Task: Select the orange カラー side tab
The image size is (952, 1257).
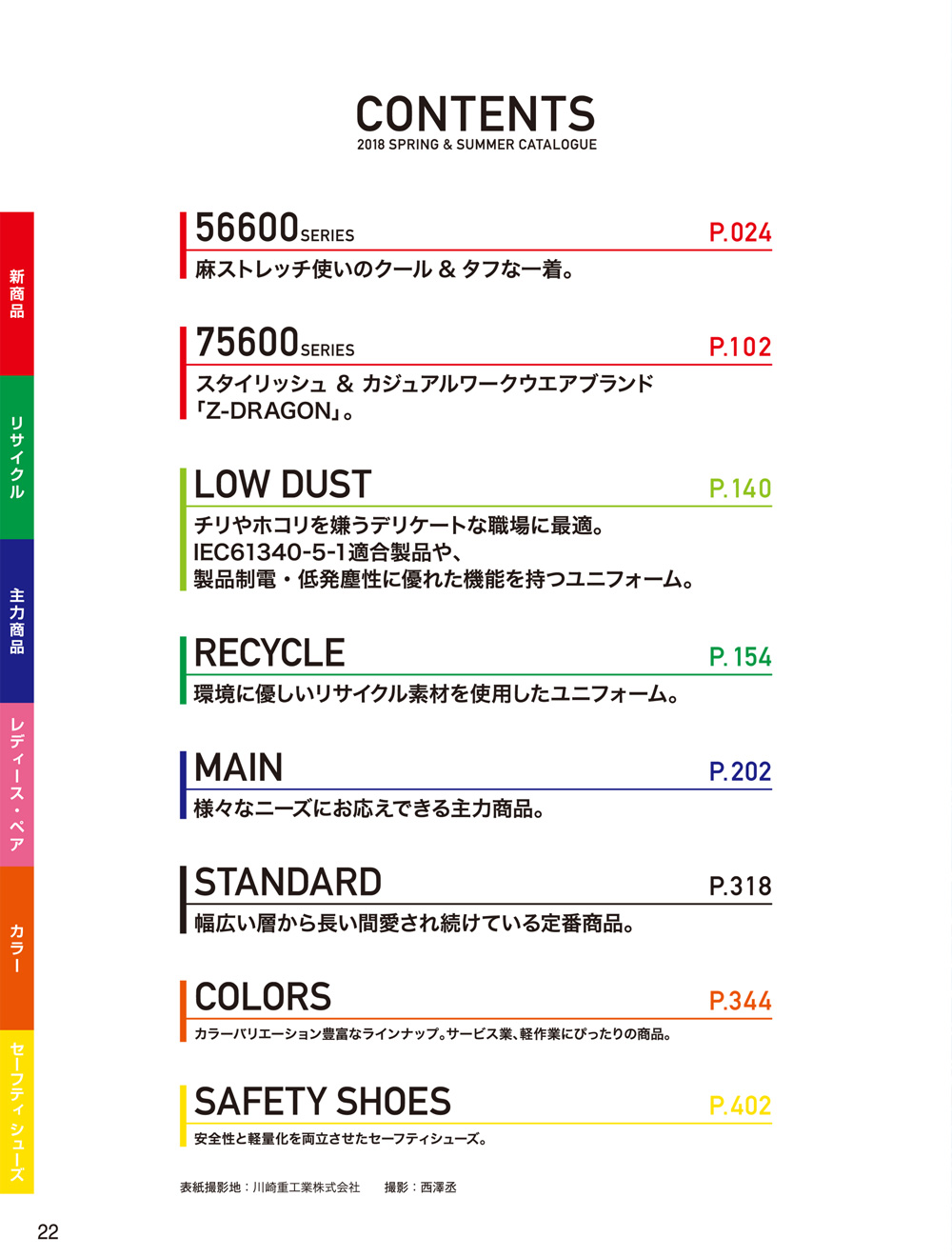Action: pos(16,948)
